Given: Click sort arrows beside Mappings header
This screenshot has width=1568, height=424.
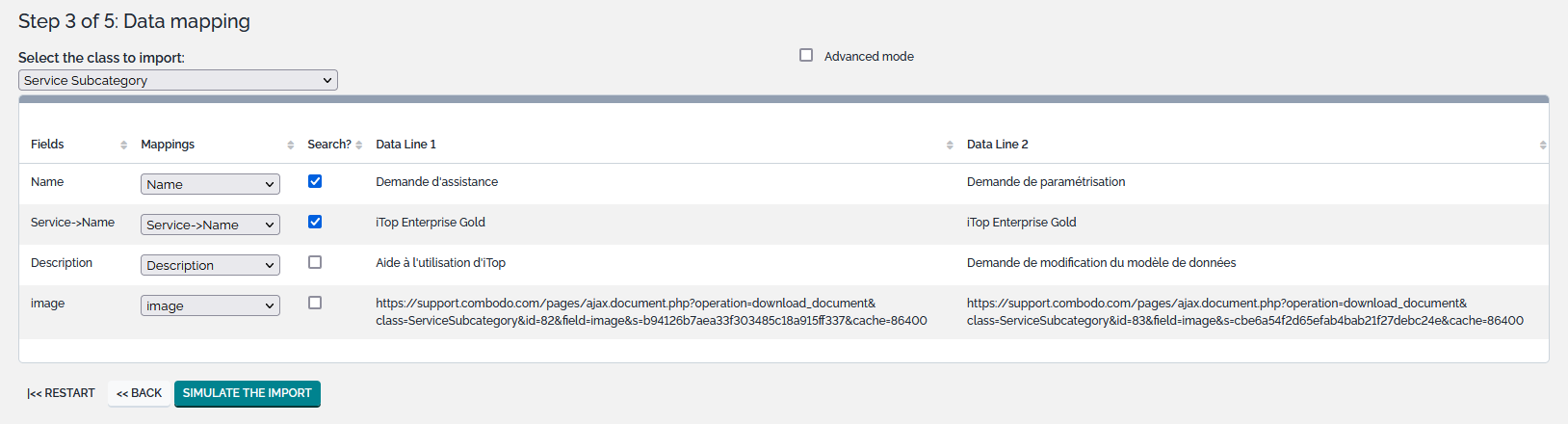Looking at the screenshot, I should click(290, 145).
